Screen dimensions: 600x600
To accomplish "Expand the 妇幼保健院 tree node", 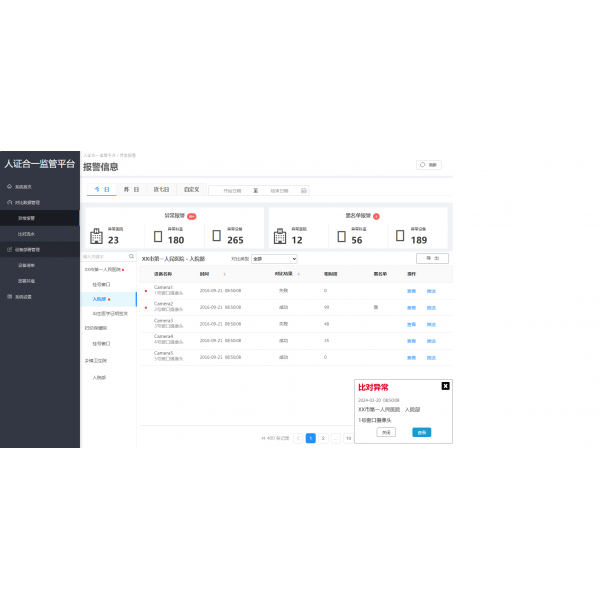I will 96,328.
